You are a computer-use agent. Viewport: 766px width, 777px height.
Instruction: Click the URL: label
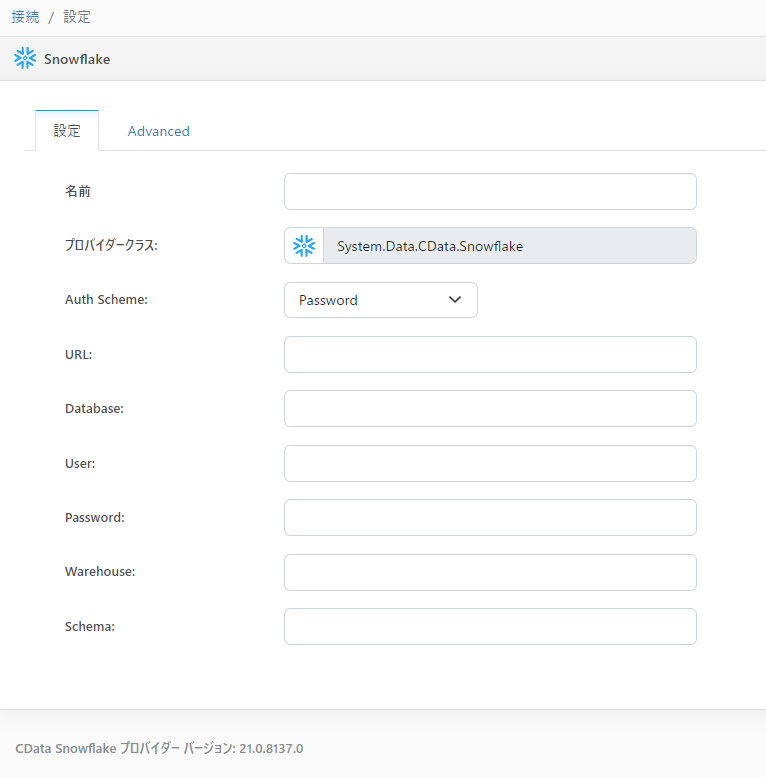click(x=78, y=354)
